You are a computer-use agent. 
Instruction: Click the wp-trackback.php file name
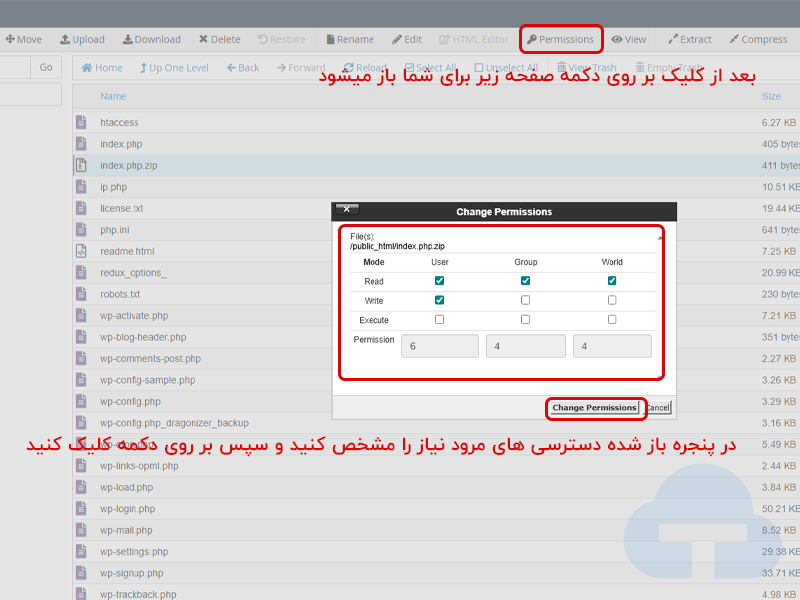coord(138,594)
